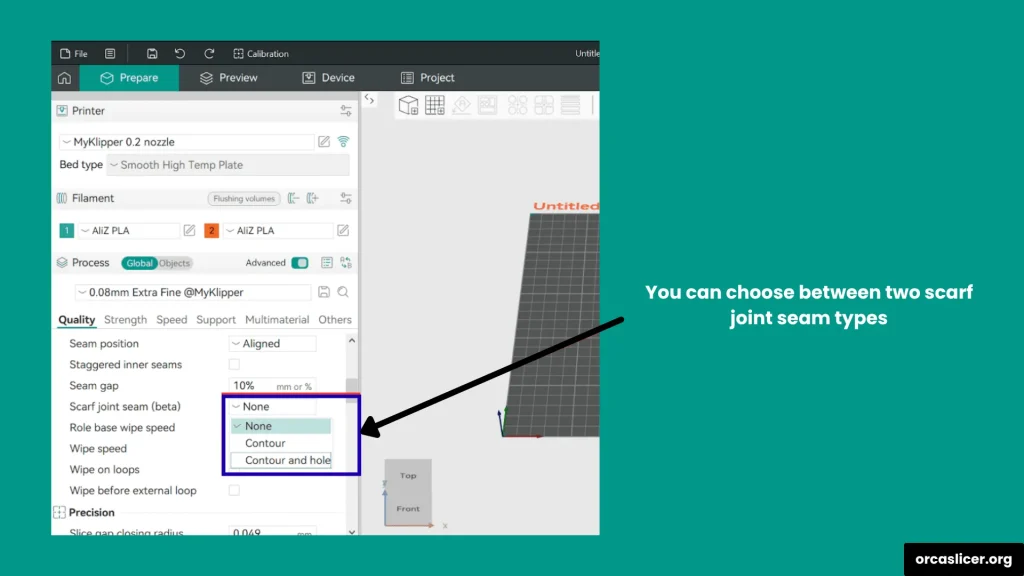Click the undo arrow in the top bar
The height and width of the screenshot is (576, 1024).
point(180,54)
